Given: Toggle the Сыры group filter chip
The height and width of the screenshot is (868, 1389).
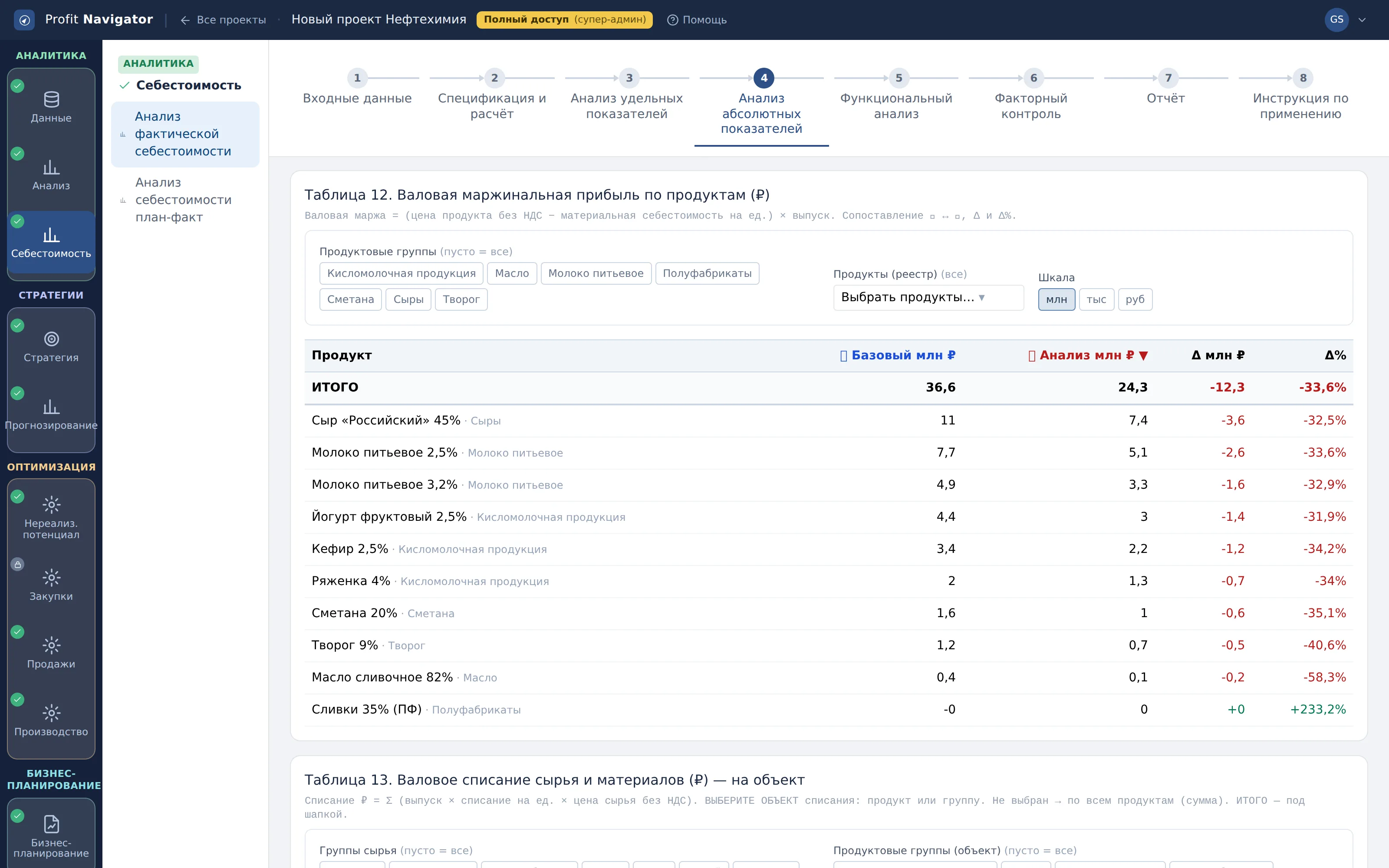Looking at the screenshot, I should [408, 299].
